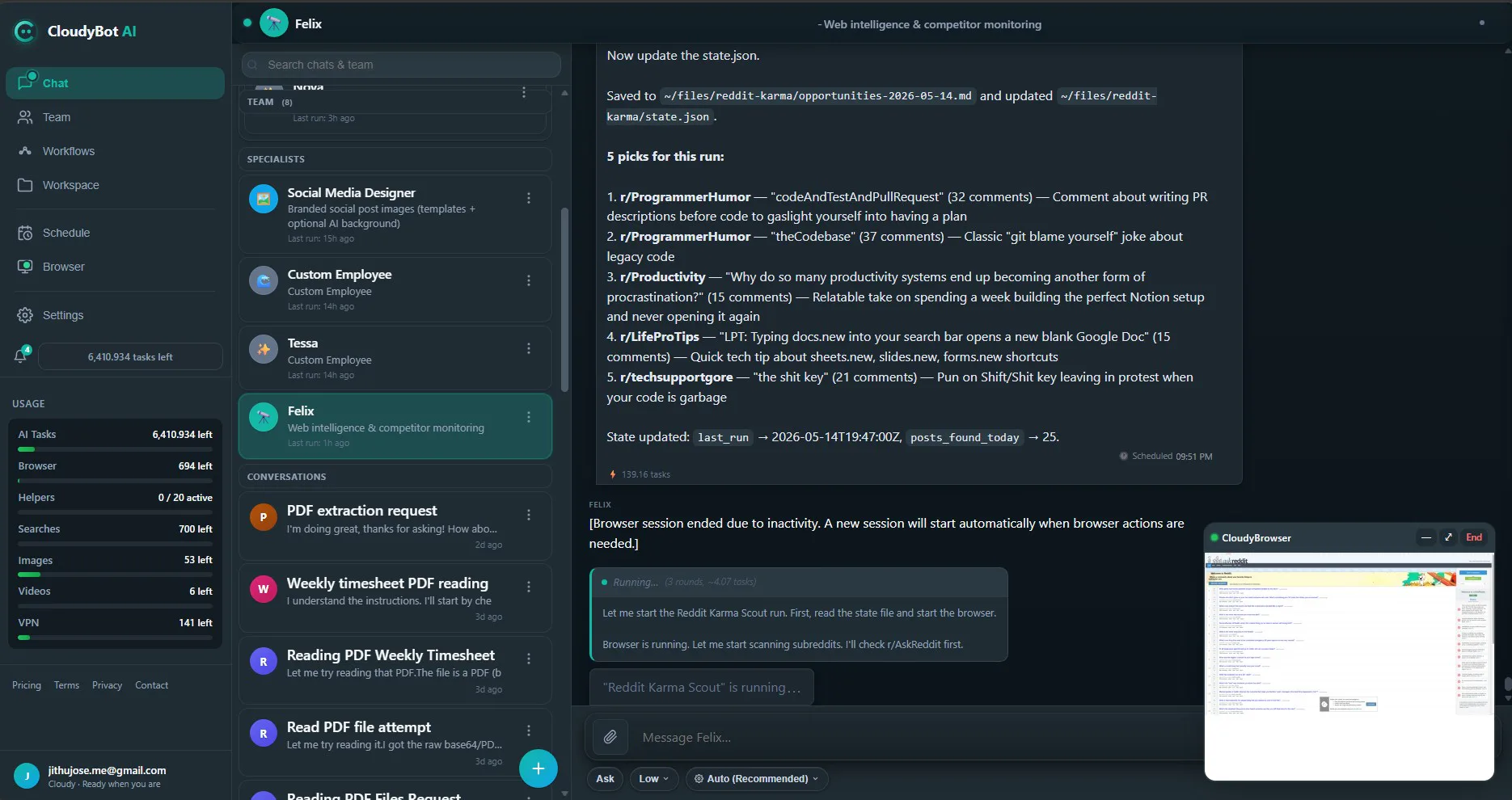Start a new chat with plus button

point(538,768)
